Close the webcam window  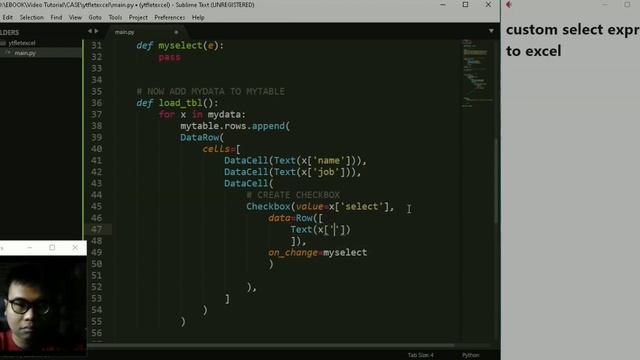tap(75, 247)
